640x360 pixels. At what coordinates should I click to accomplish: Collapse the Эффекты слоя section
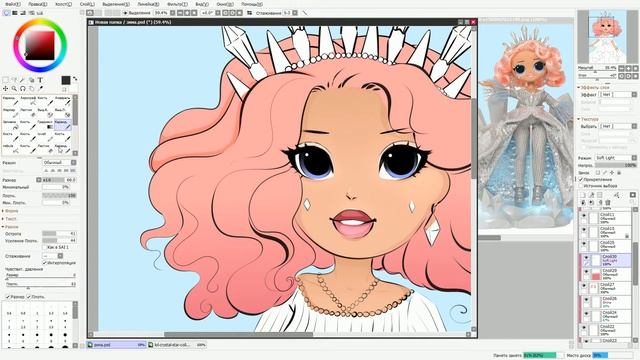click(594, 87)
